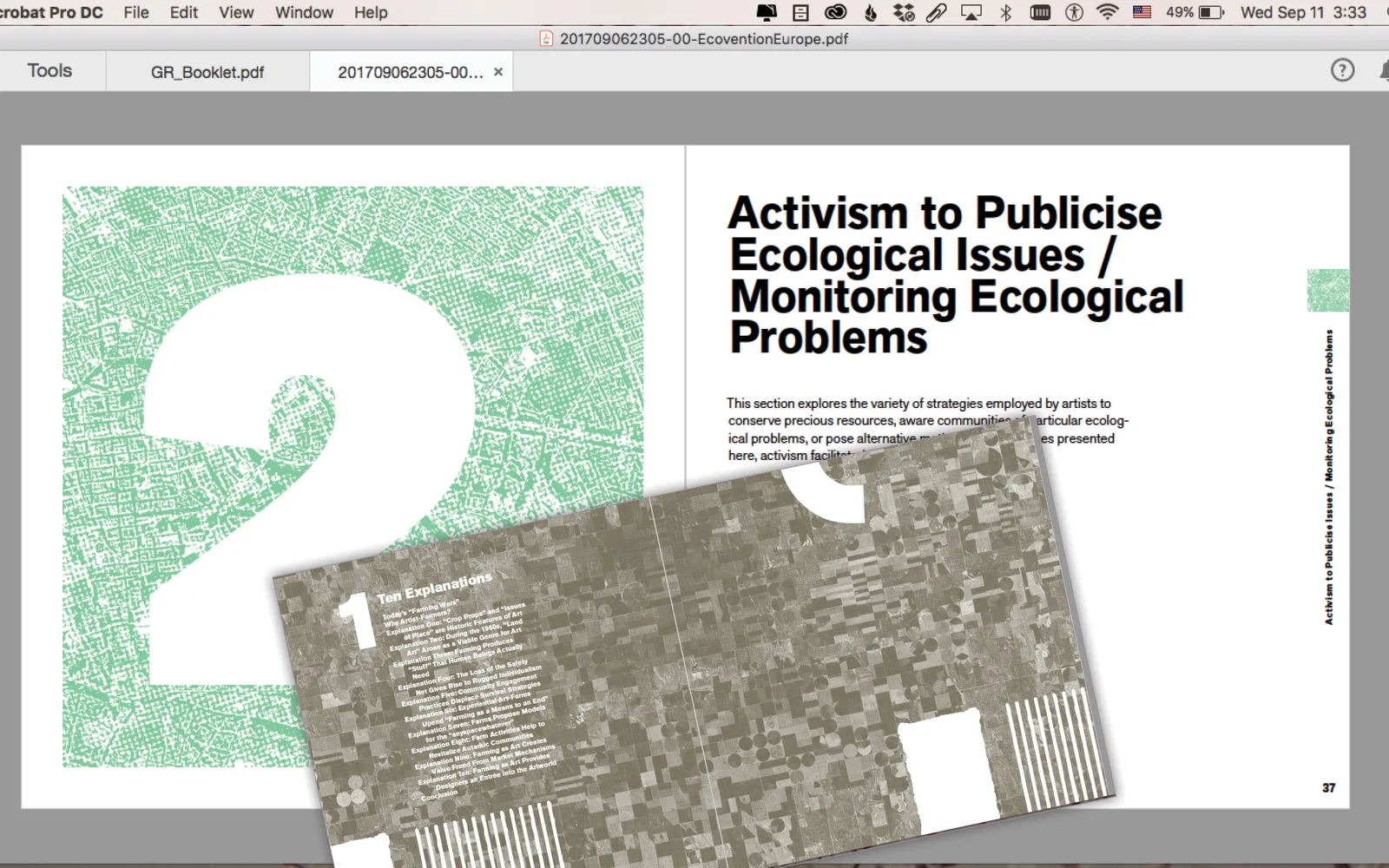Click the 'This section explores the variety' paragraph

(x=928, y=429)
